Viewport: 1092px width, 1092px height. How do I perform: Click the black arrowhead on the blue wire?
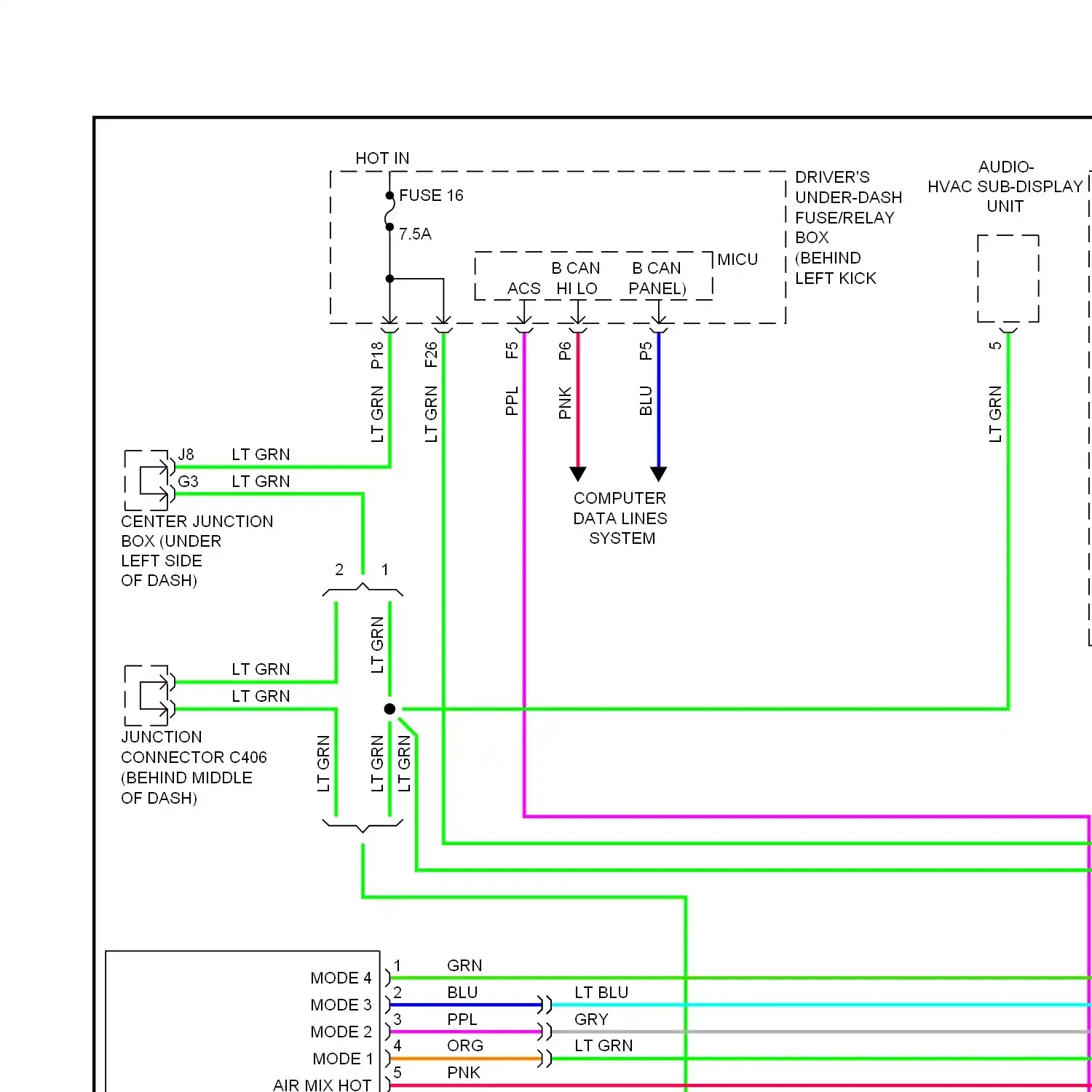coord(659,474)
